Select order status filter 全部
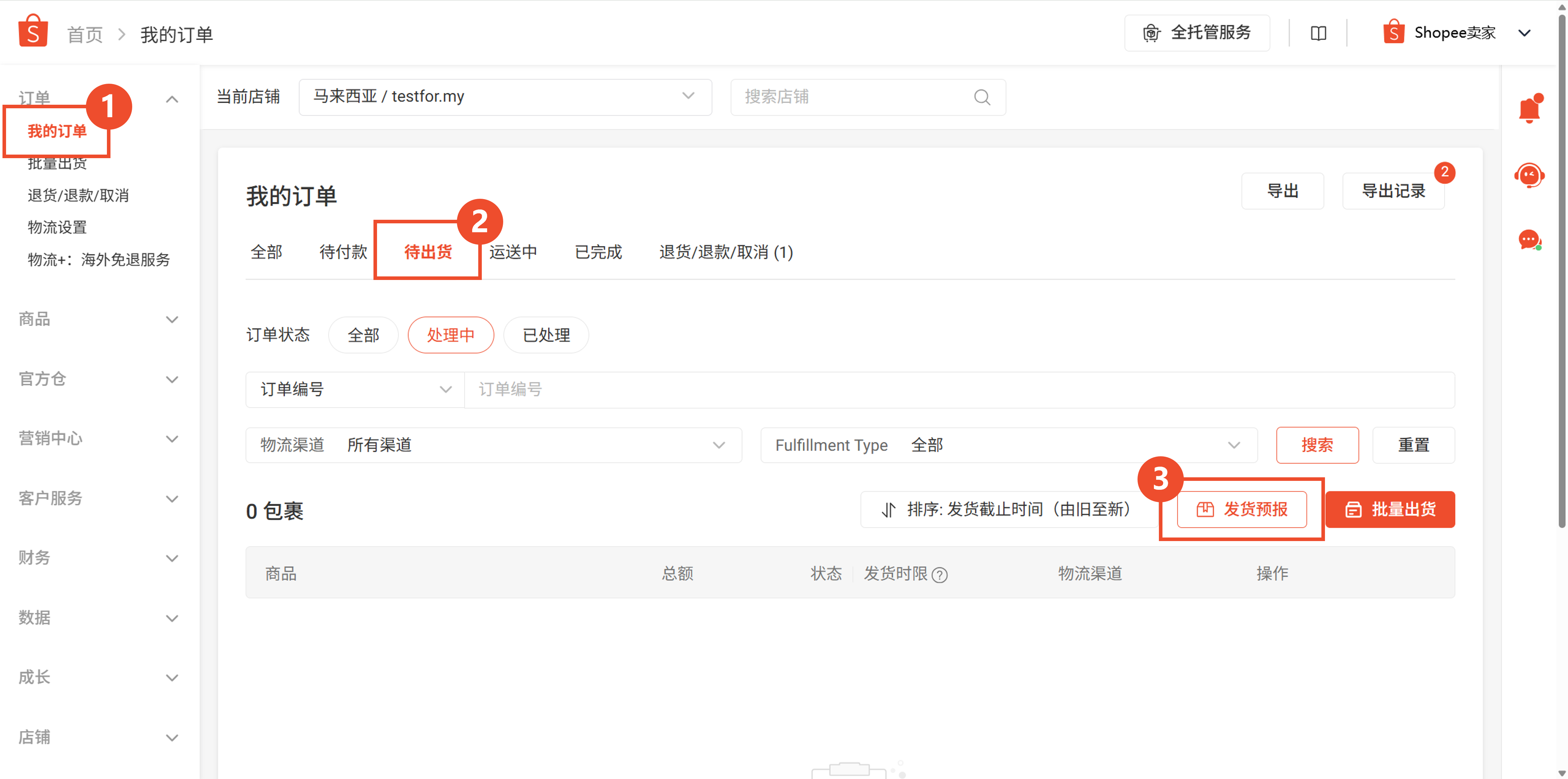The width and height of the screenshot is (1568, 779). tap(363, 335)
